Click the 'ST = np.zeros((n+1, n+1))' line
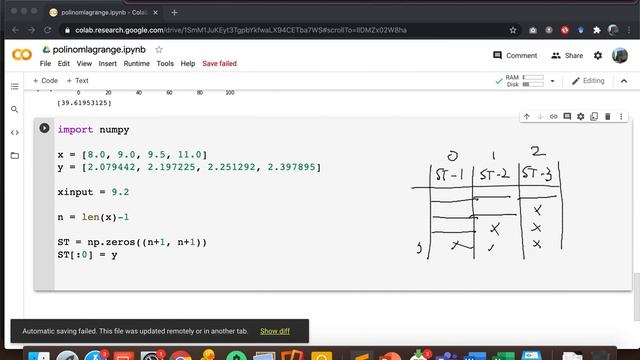The height and width of the screenshot is (360, 640). pos(132,242)
